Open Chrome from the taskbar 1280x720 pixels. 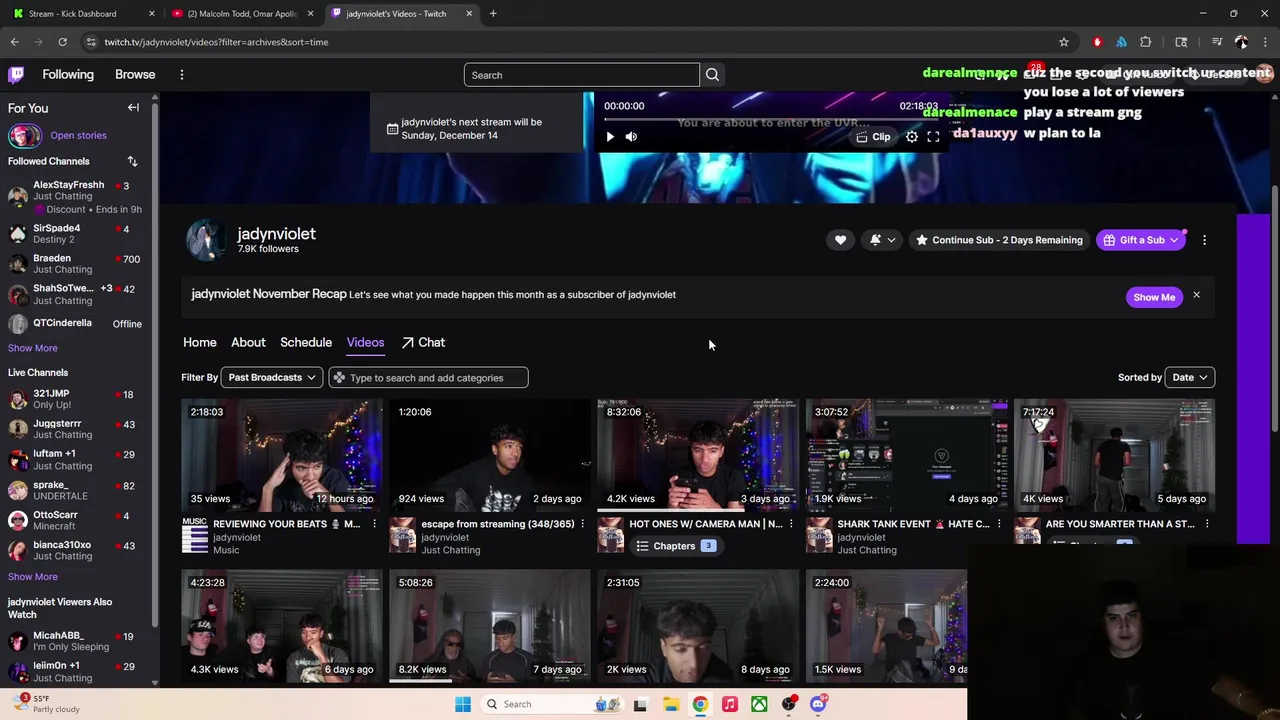[700, 704]
